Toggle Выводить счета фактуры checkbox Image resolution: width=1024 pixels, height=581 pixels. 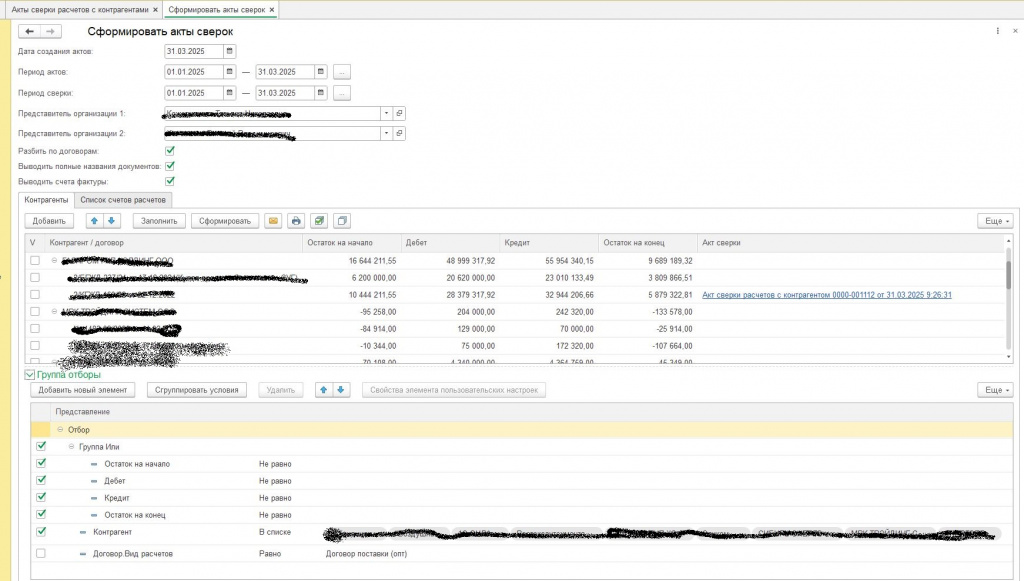click(x=170, y=181)
